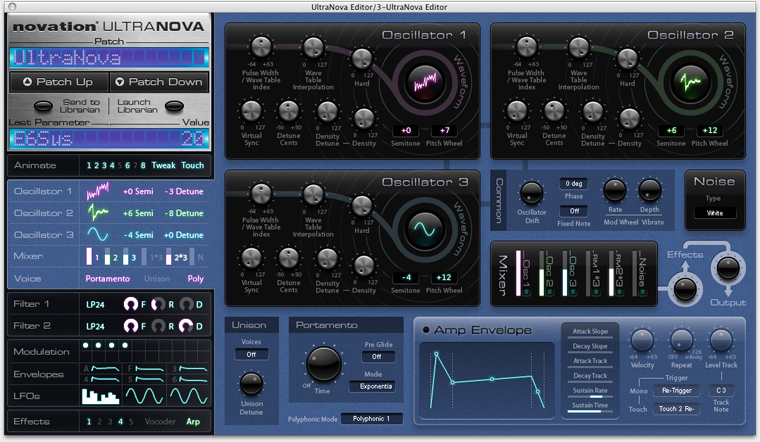Click Launch Librarian oval button
Screen dimensions: 760x442
[x=174, y=106]
